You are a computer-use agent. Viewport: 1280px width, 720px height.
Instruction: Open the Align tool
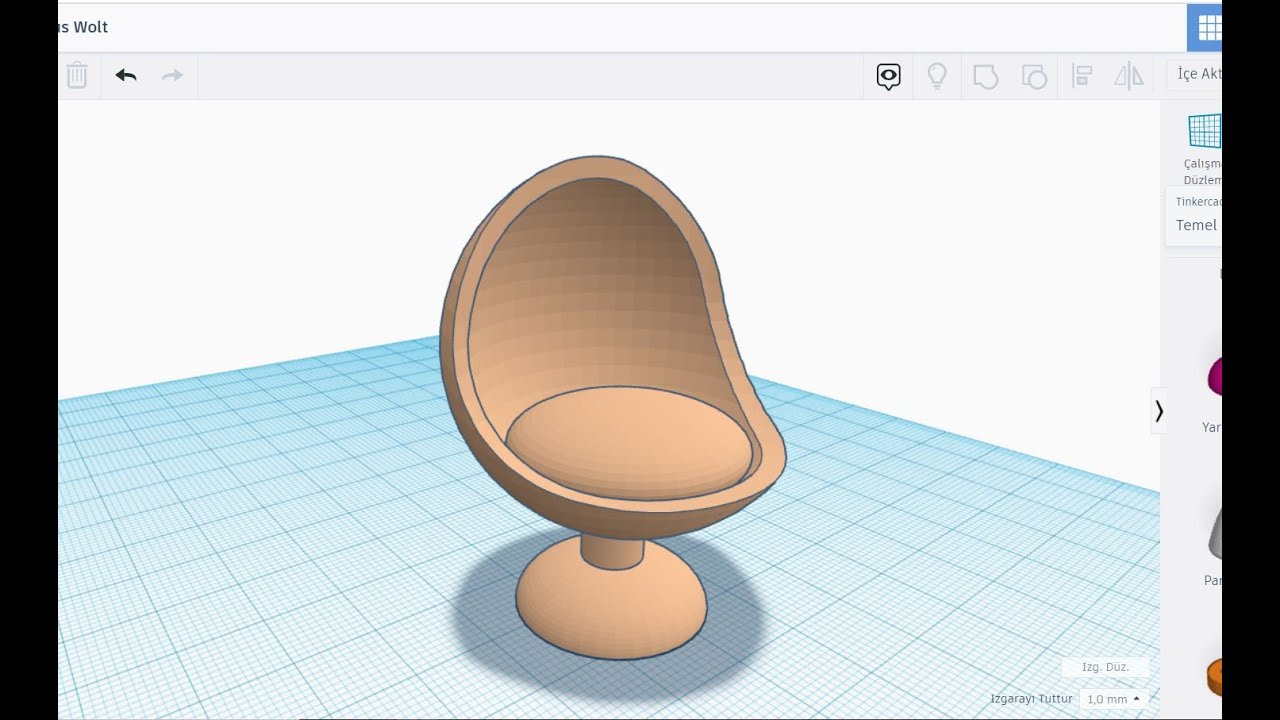click(x=1082, y=76)
